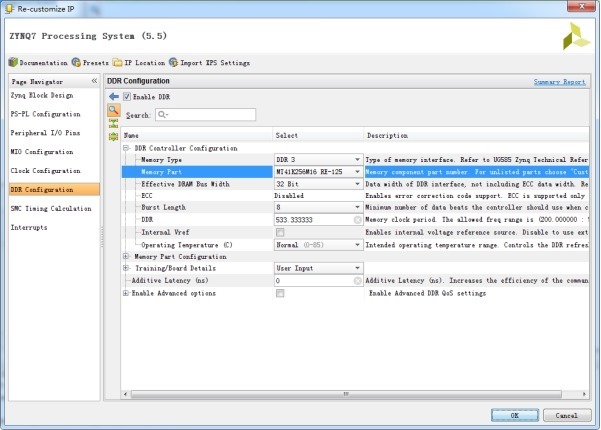Select the ECC row
Viewport: 601px width, 430px height.
(x=355, y=195)
